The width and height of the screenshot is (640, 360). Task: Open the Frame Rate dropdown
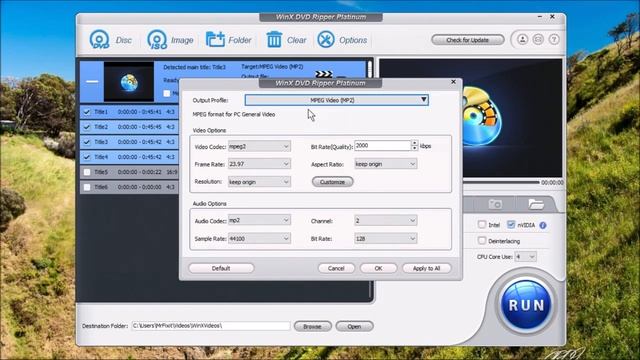click(x=259, y=164)
